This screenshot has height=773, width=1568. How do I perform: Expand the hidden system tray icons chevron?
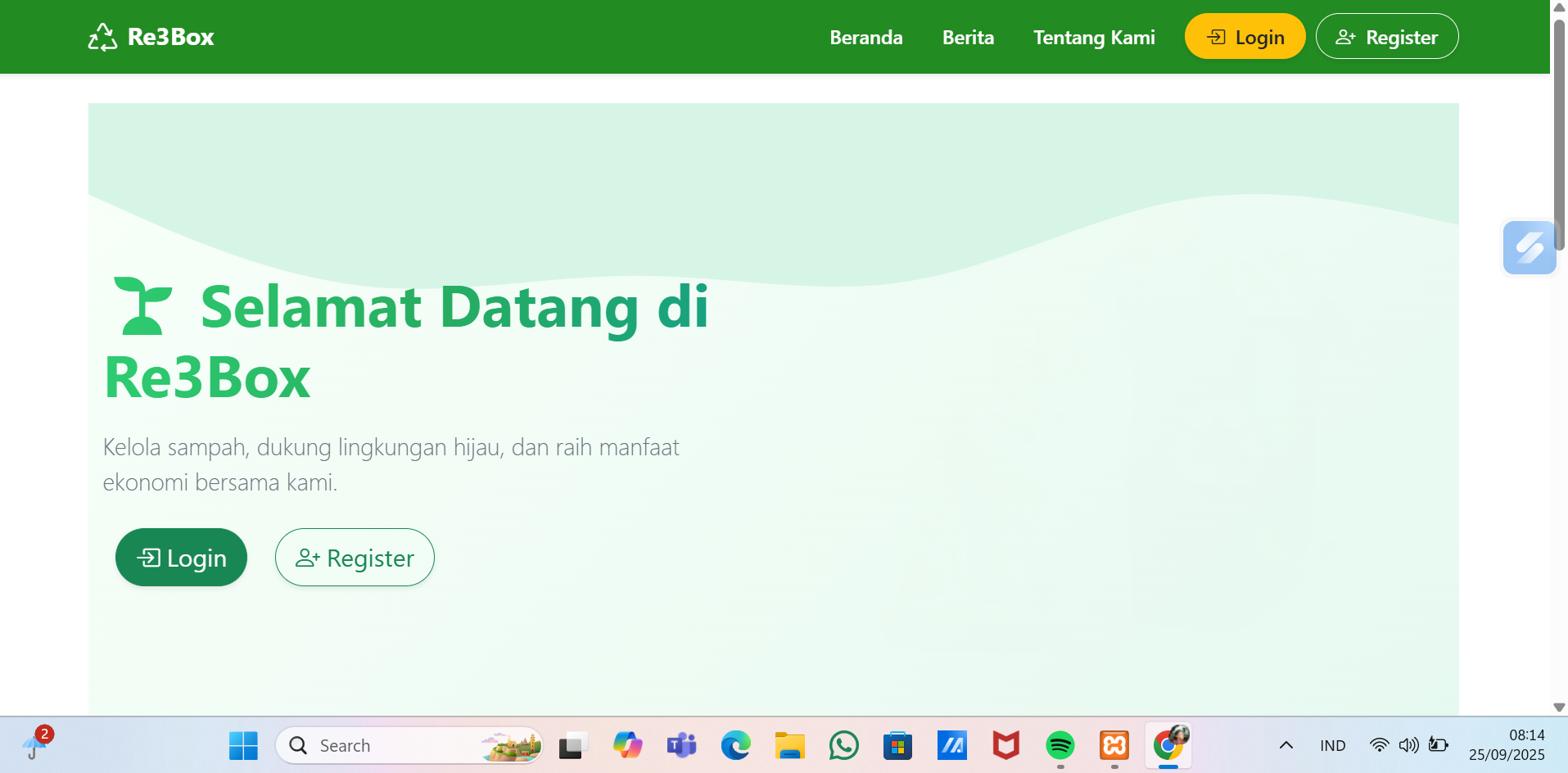[1286, 745]
